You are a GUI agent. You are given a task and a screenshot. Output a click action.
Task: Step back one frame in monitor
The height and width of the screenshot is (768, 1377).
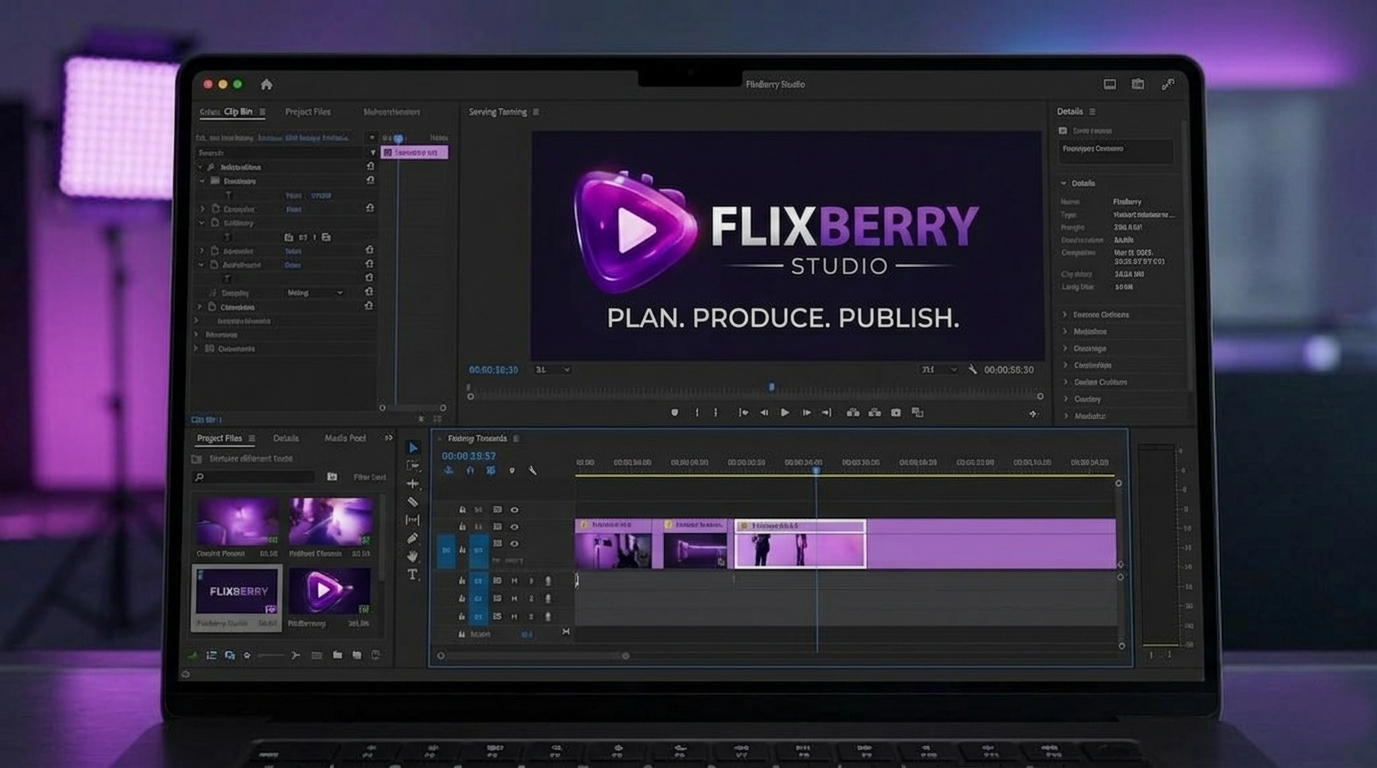(x=764, y=412)
